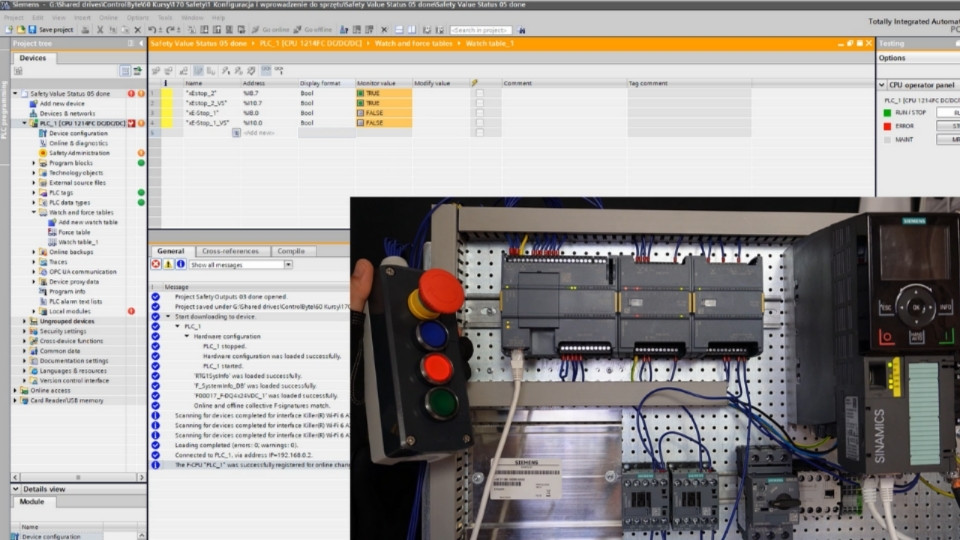Click the Go online toolbar button
Viewport: 960px width, 540px height.
pos(274,30)
